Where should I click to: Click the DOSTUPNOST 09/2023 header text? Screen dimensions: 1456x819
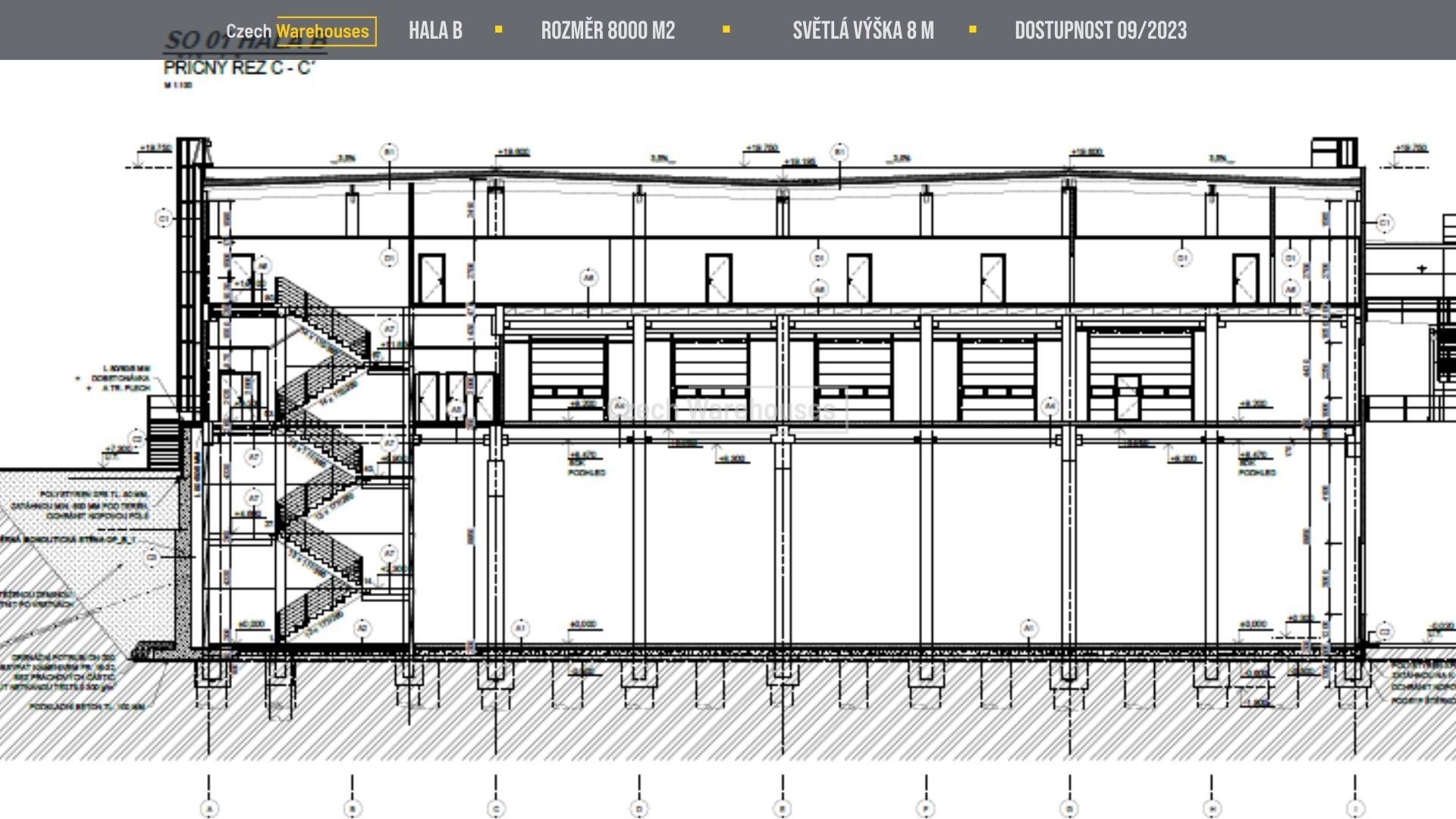[x=1100, y=30]
